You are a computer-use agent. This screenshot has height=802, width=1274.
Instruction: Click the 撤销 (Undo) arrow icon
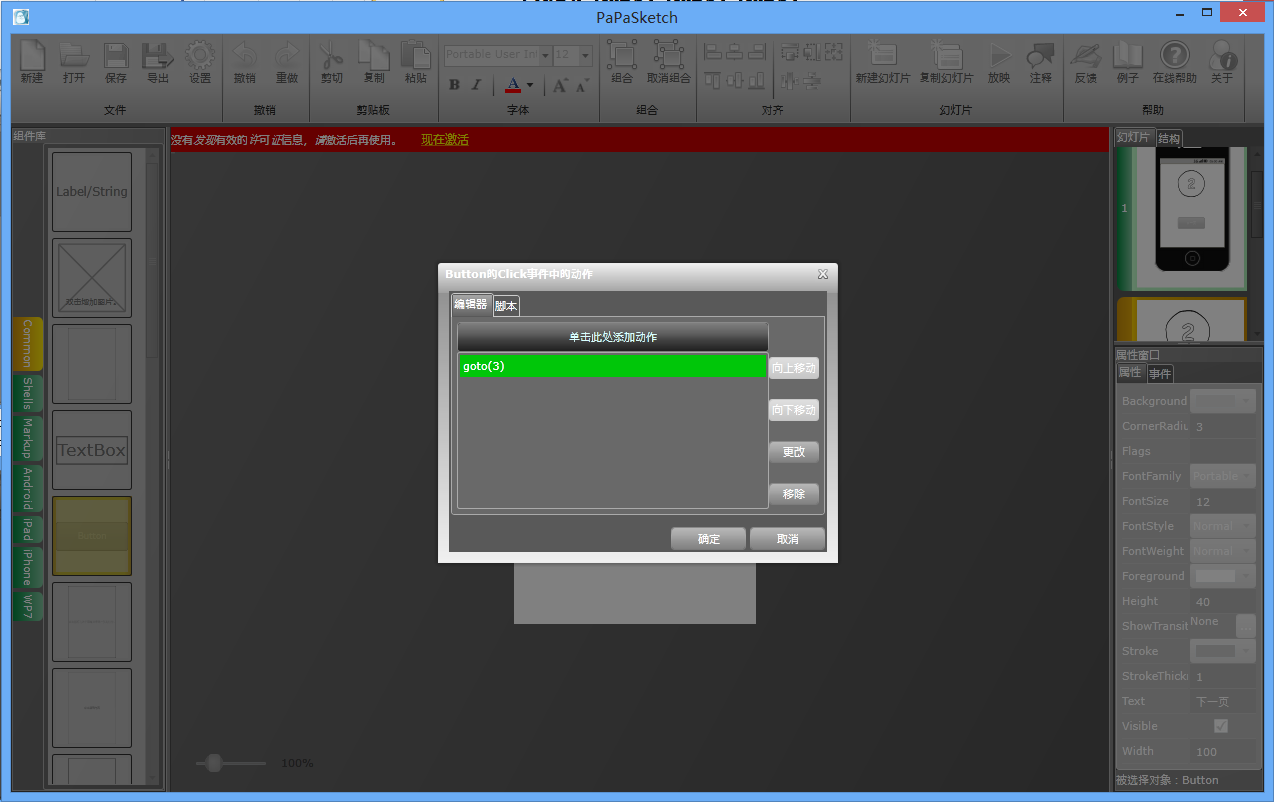tap(245, 55)
